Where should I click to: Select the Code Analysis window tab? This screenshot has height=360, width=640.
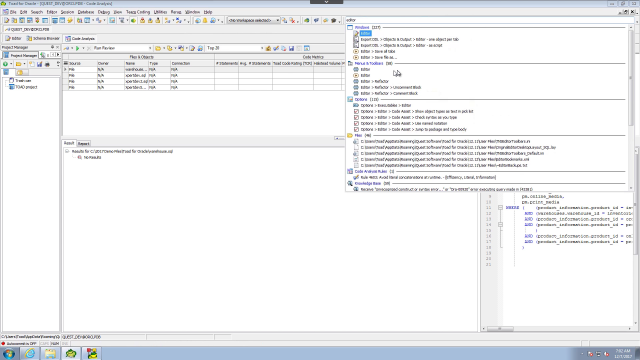tap(80, 38)
